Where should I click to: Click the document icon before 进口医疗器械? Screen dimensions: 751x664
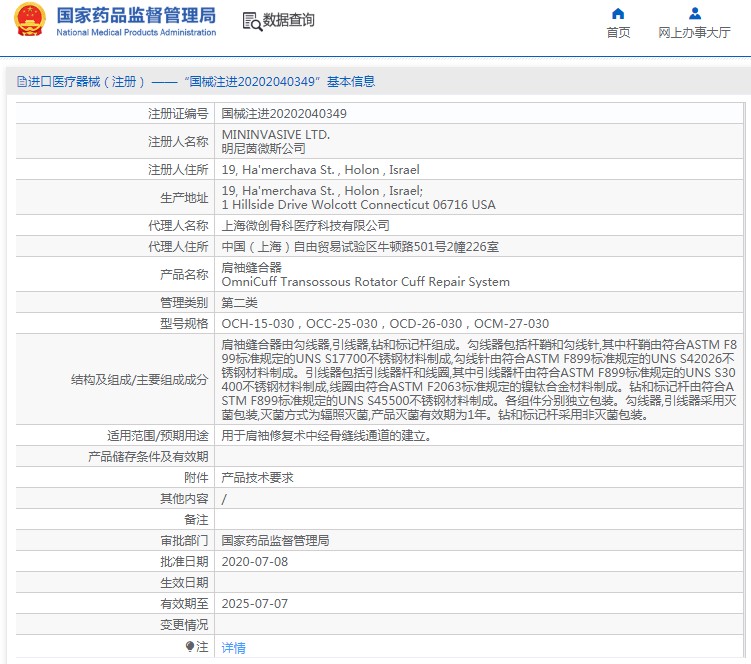click(x=22, y=81)
